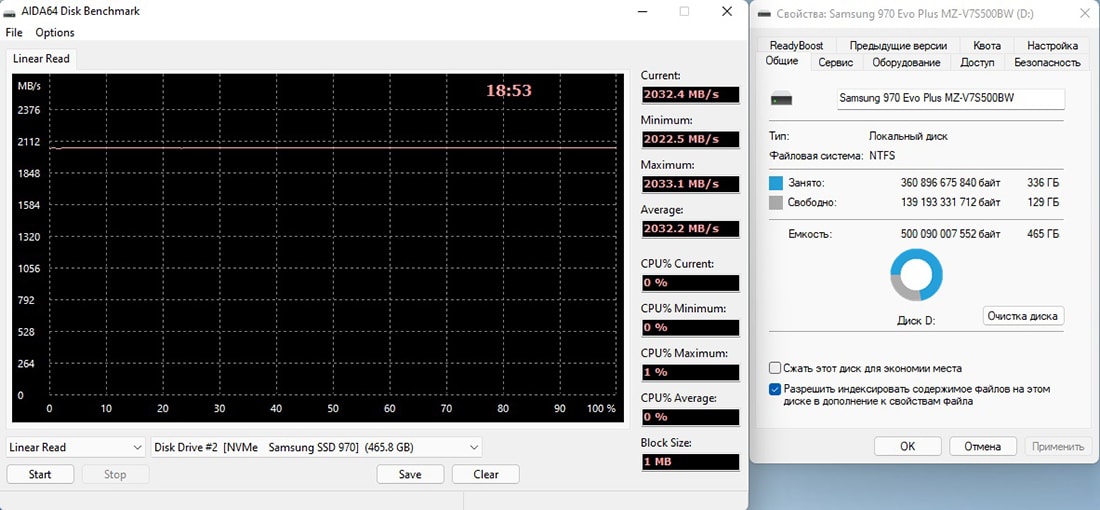The image size is (1100, 510).
Task: Open the ReadyBoost tab
Action: click(796, 45)
